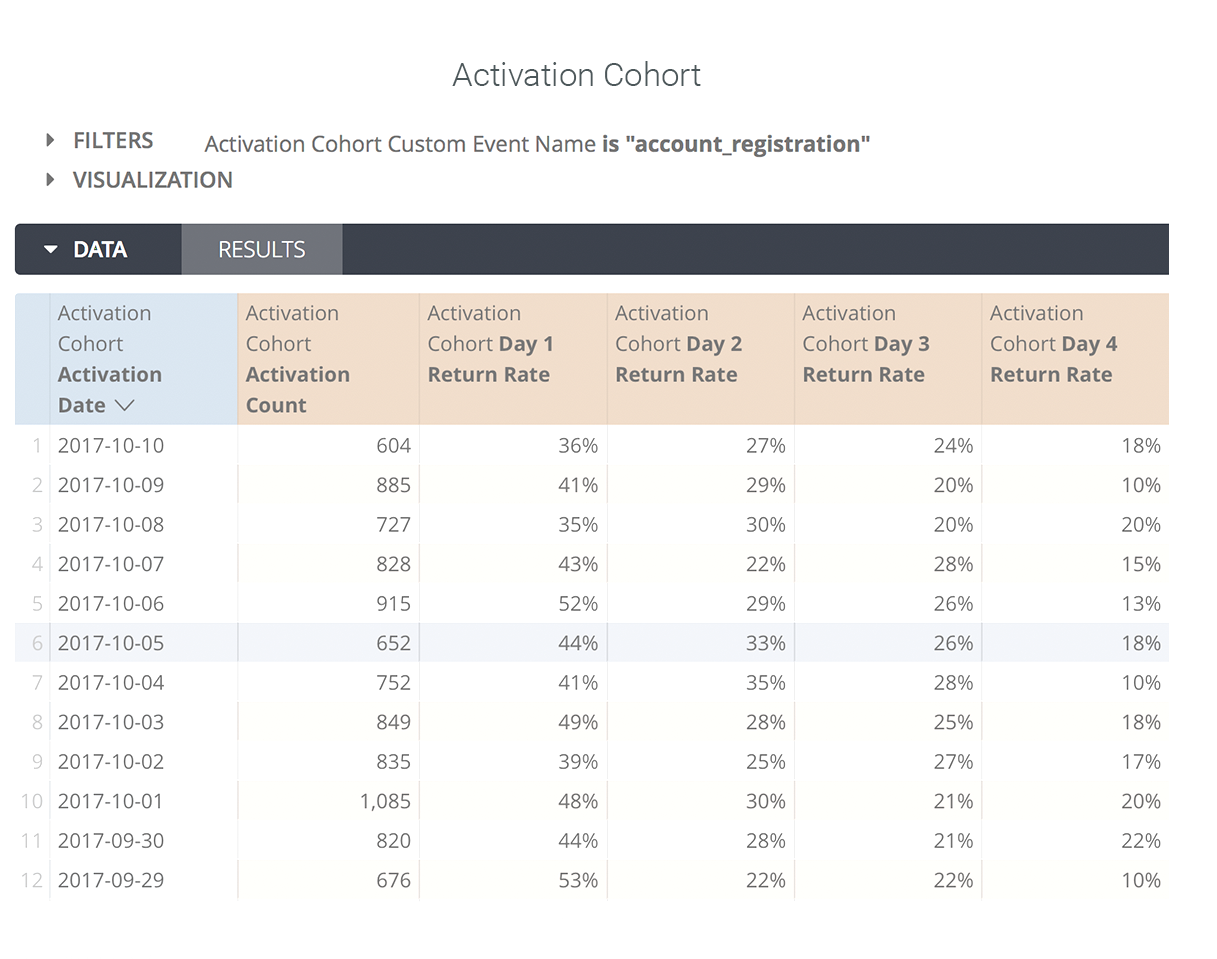Expand the FILTERS section triangle
Screen dimensions: 1217x959
tap(51, 141)
